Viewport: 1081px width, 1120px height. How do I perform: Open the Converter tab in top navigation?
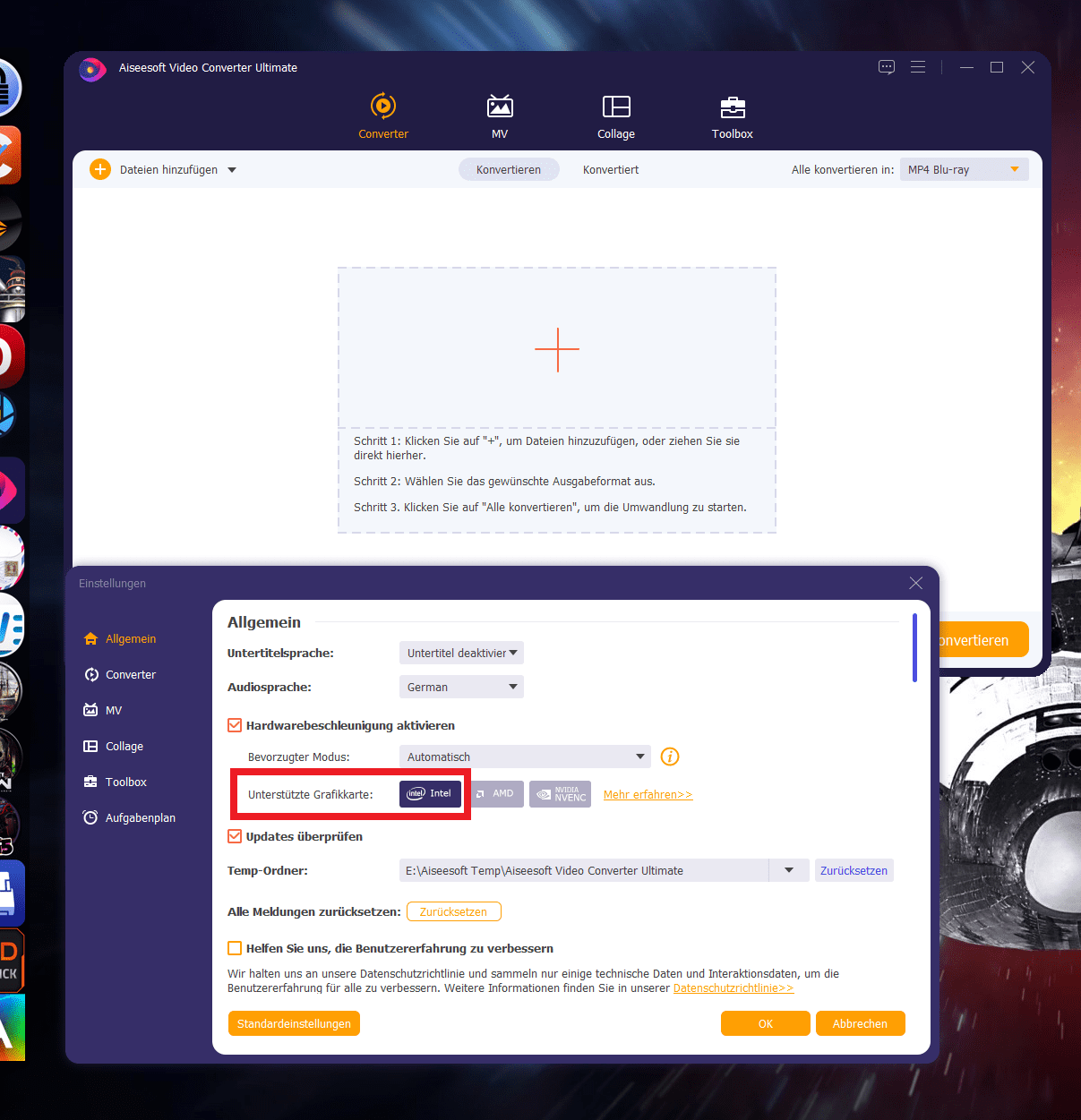[383, 115]
